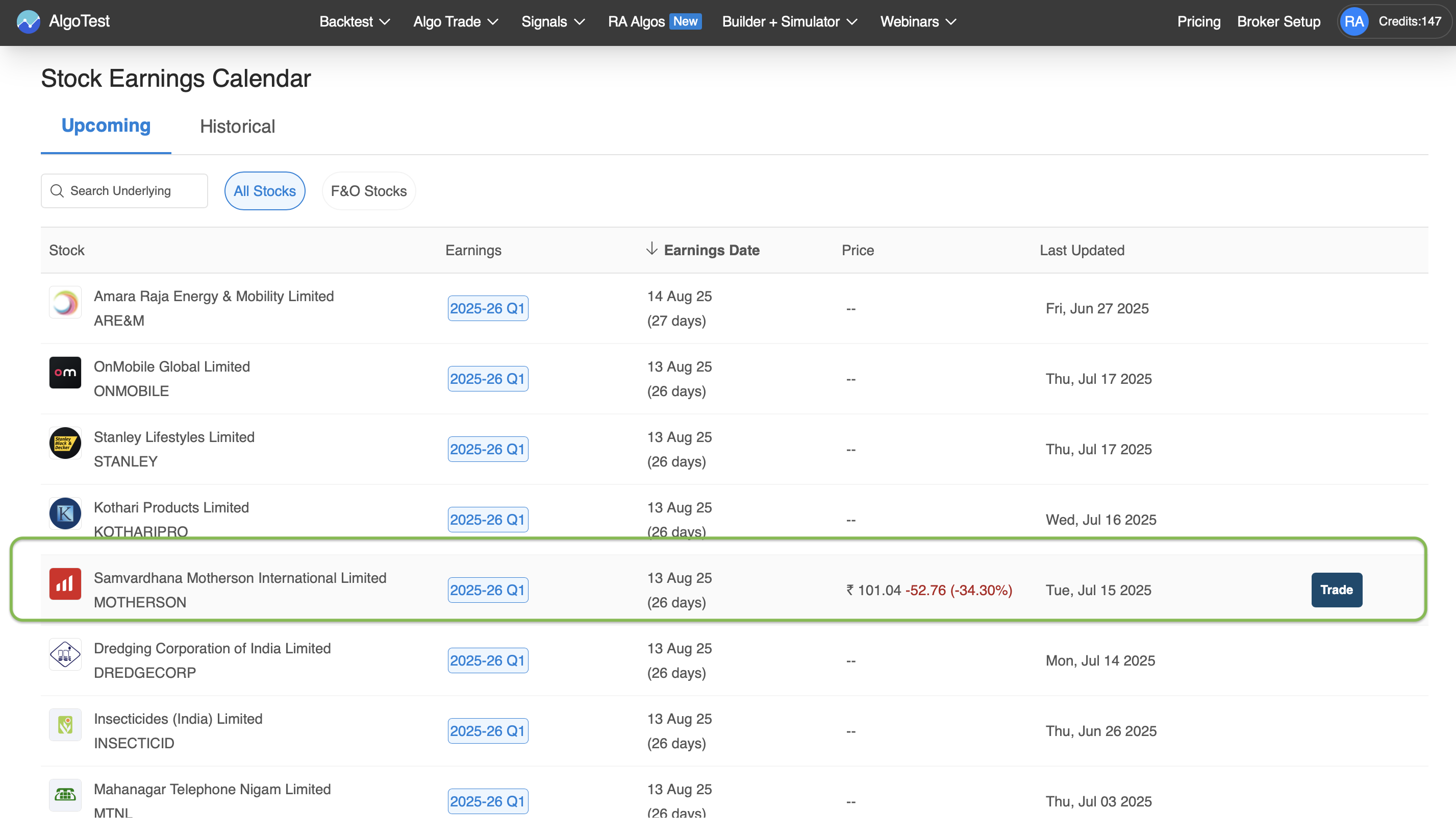Click Tue, Jul 15 2025 updated date
The height and width of the screenshot is (834, 1456).
point(1098,591)
